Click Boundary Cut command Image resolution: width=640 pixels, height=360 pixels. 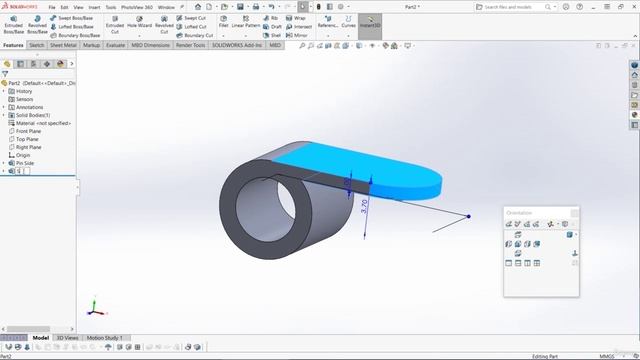click(195, 36)
